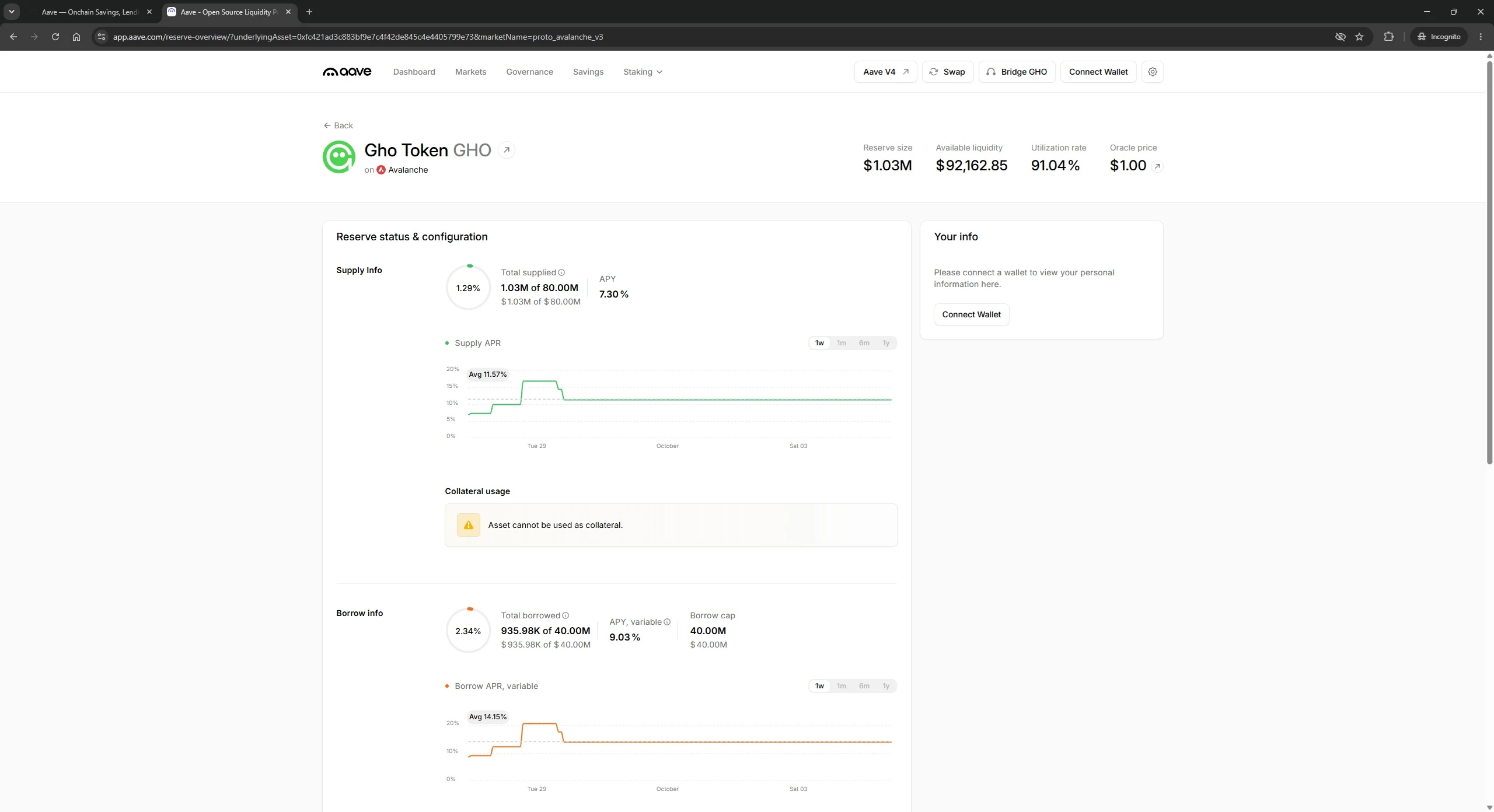This screenshot has height=812, width=1494.
Task: Click Total supplied info icon
Action: pyautogui.click(x=561, y=272)
